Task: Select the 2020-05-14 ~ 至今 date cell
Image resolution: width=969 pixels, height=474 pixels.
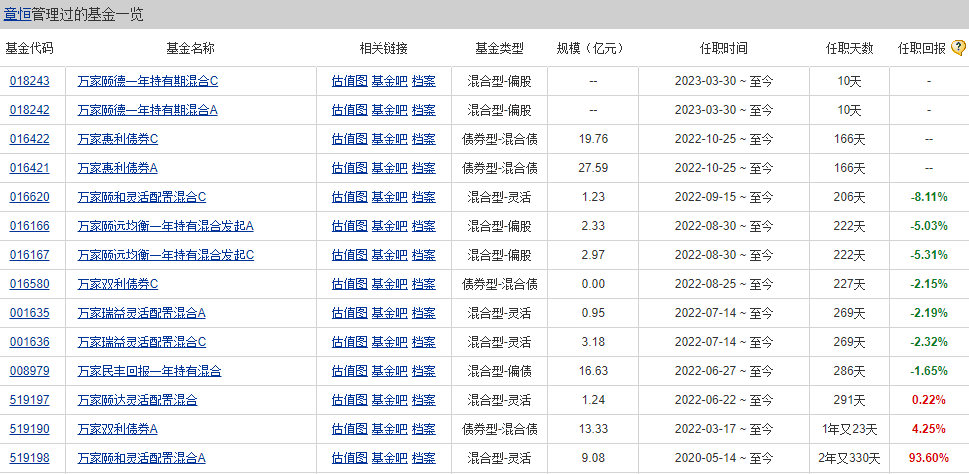Action: 724,459
